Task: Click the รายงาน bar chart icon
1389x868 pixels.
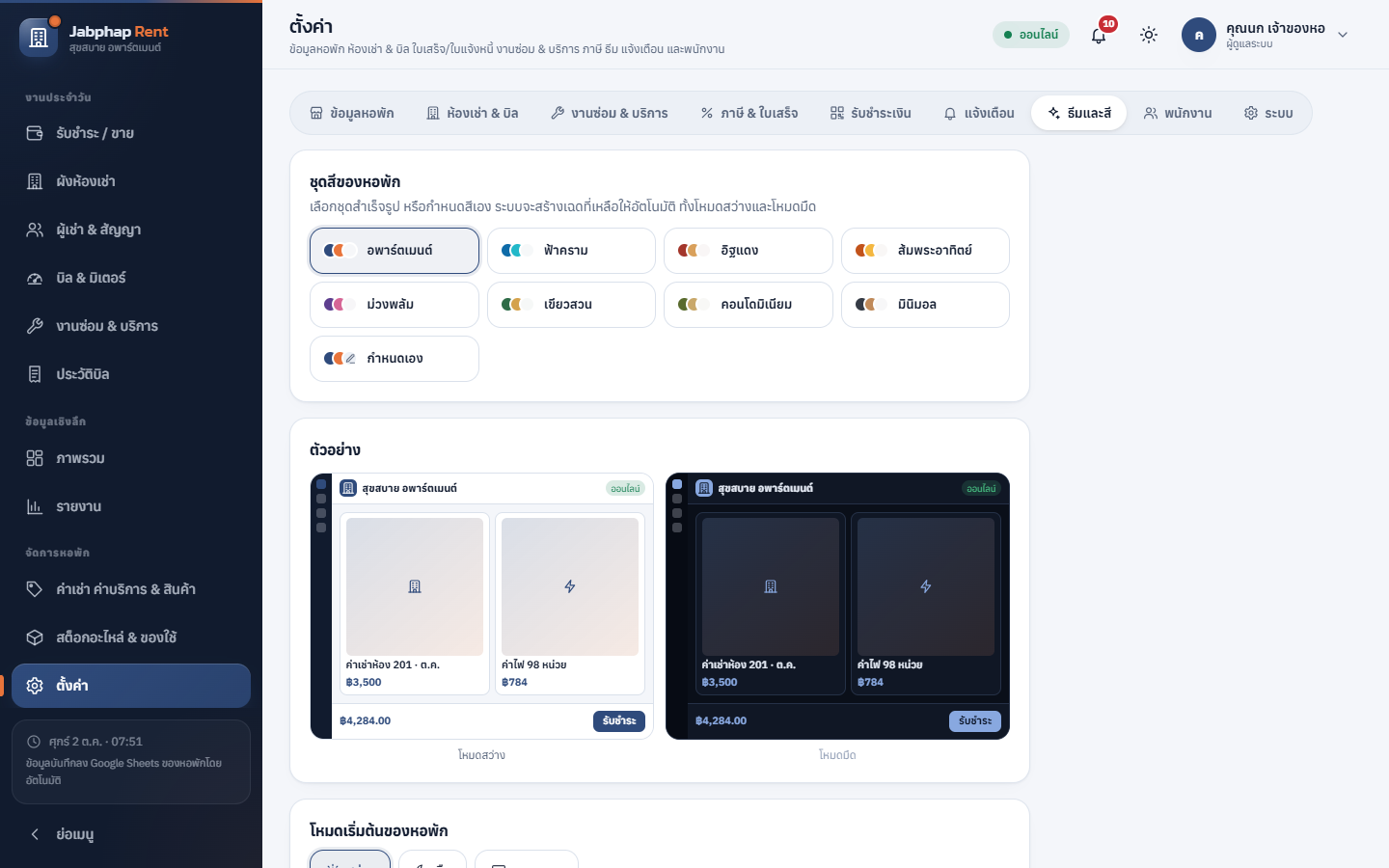Action: [x=35, y=506]
